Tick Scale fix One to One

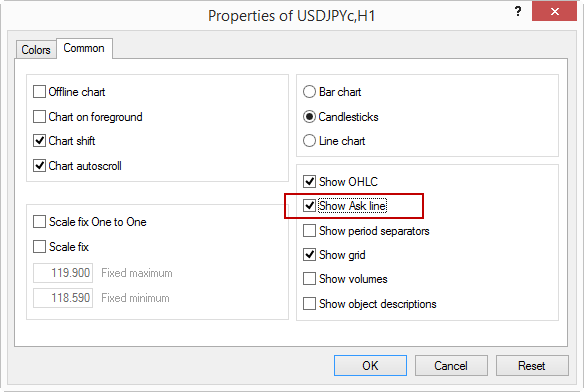tap(39, 222)
